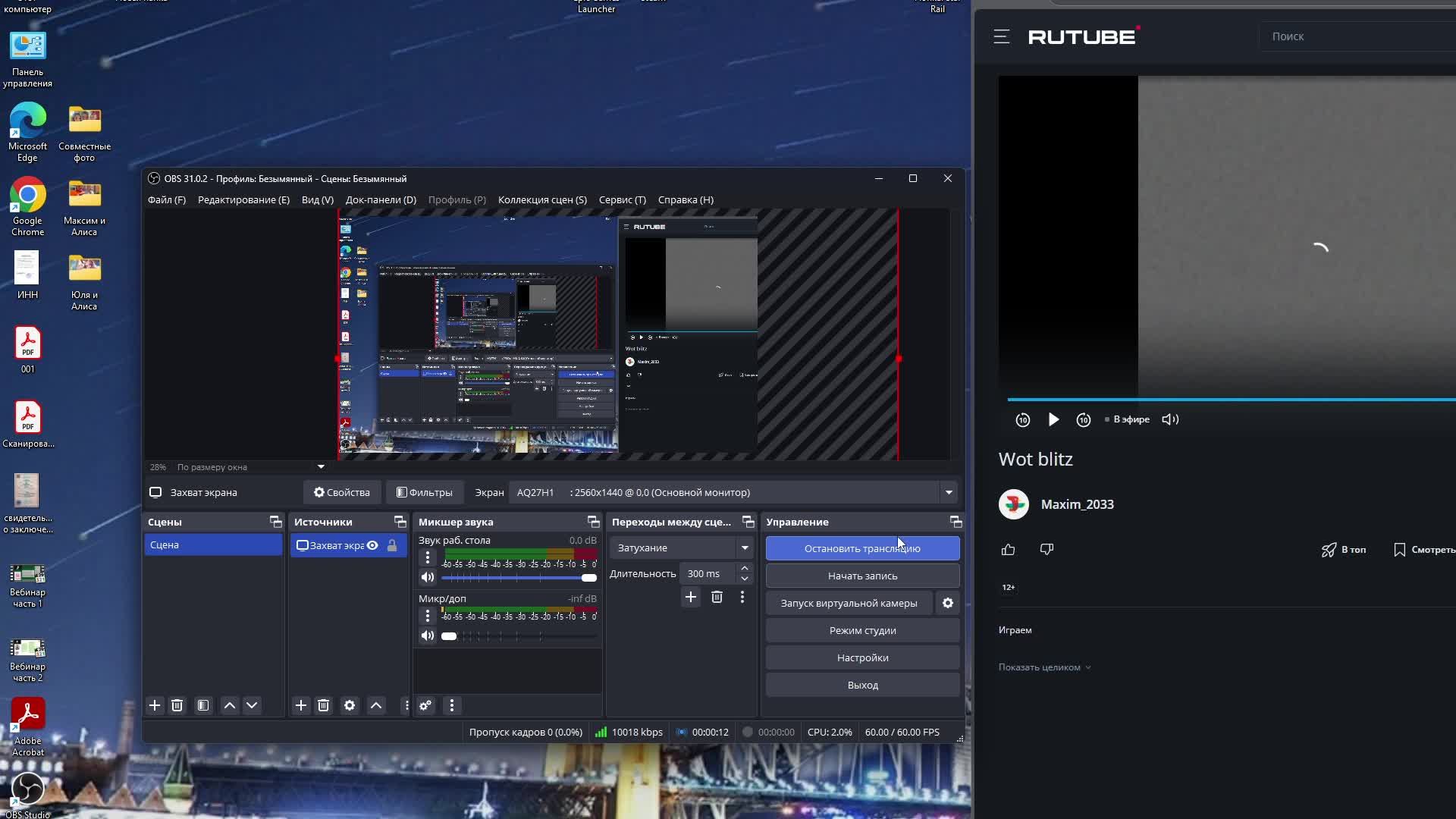Add a new scene with plus icon
This screenshot has width=1456, height=819.
[x=155, y=705]
